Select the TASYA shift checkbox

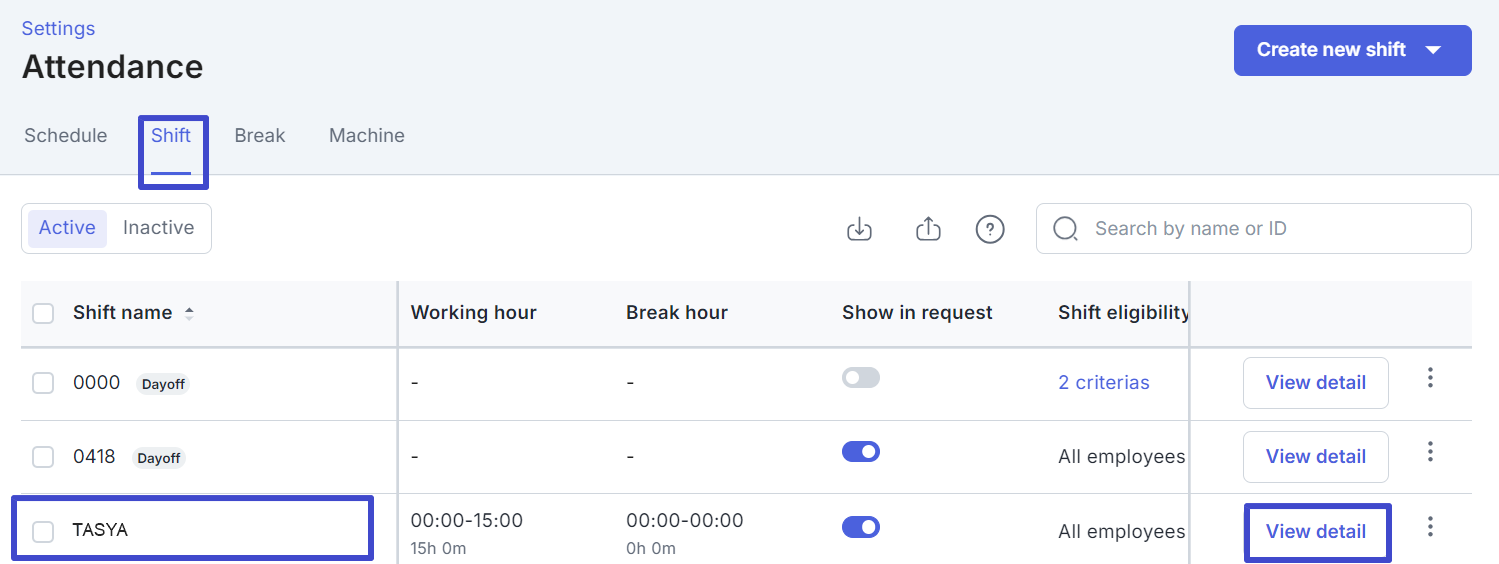pos(43,532)
